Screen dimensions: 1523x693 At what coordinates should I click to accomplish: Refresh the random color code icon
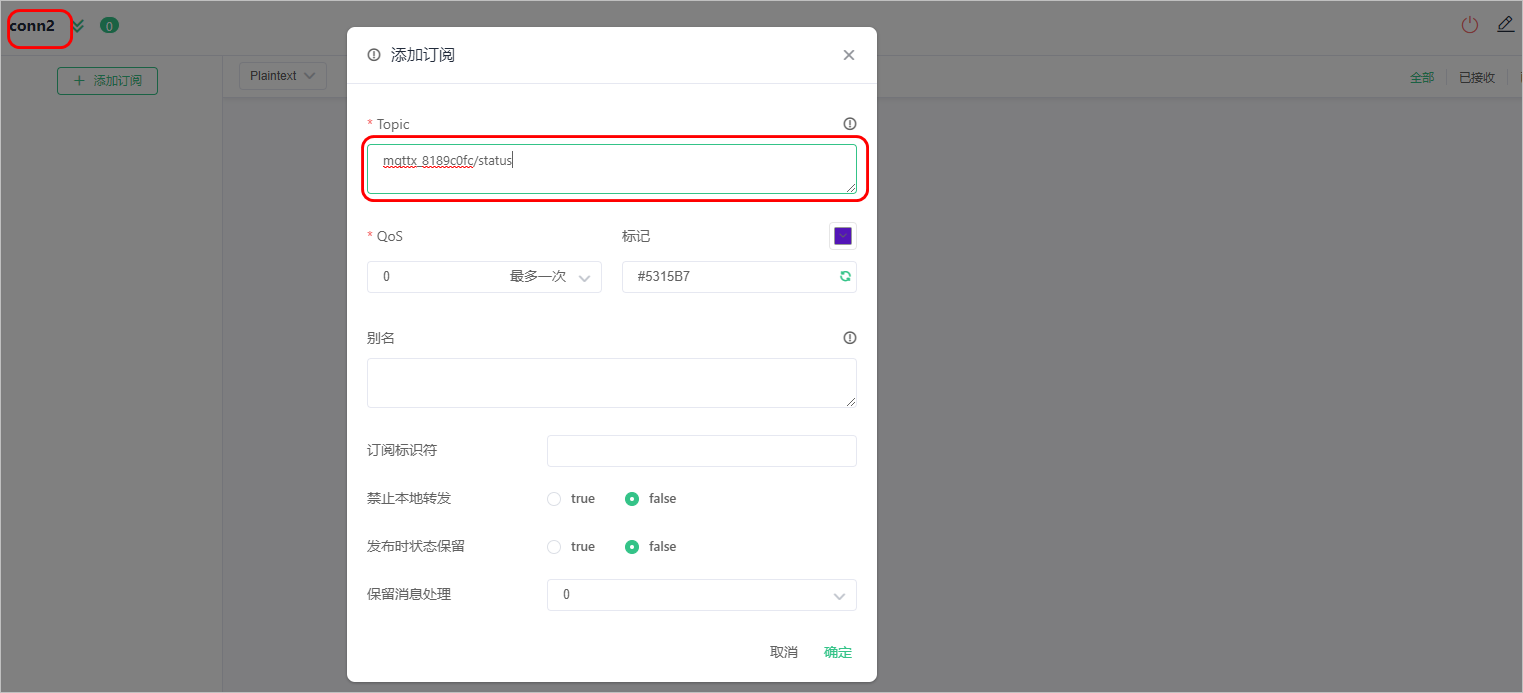[845, 277]
